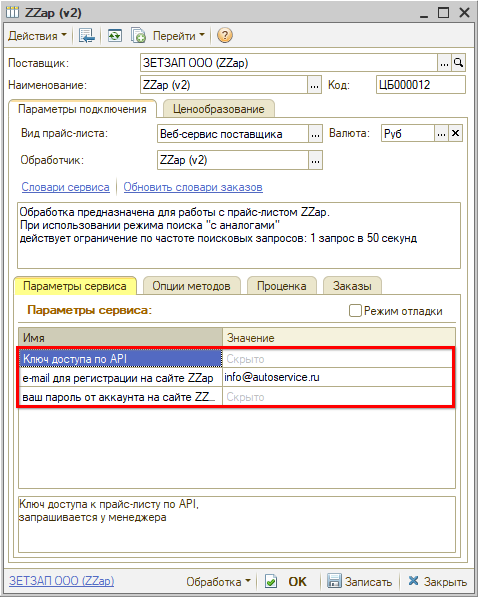Viewport: 478px width, 597px height.
Task: Click the refresh (reread) toolbar icon
Action: tap(114, 36)
